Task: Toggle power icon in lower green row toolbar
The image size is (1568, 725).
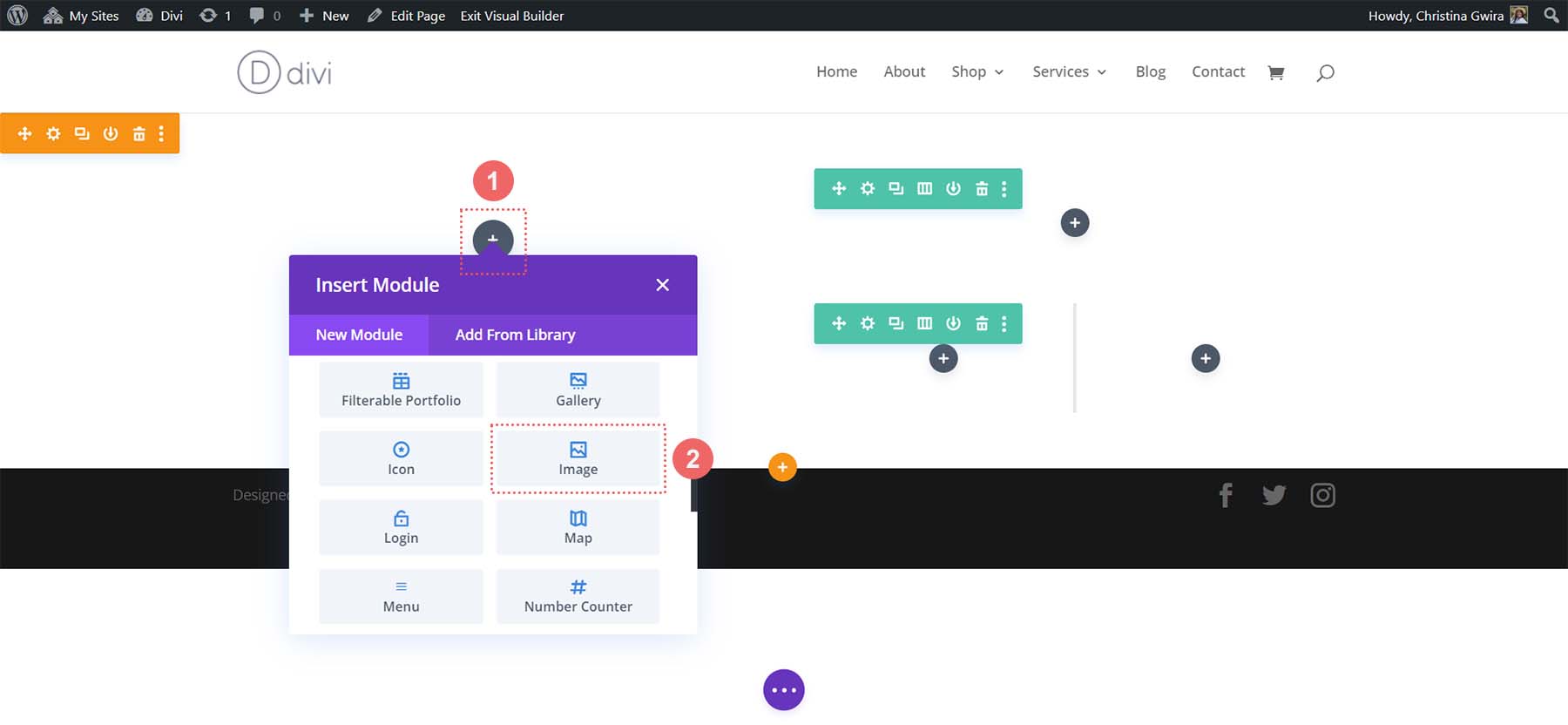Action: 953,323
